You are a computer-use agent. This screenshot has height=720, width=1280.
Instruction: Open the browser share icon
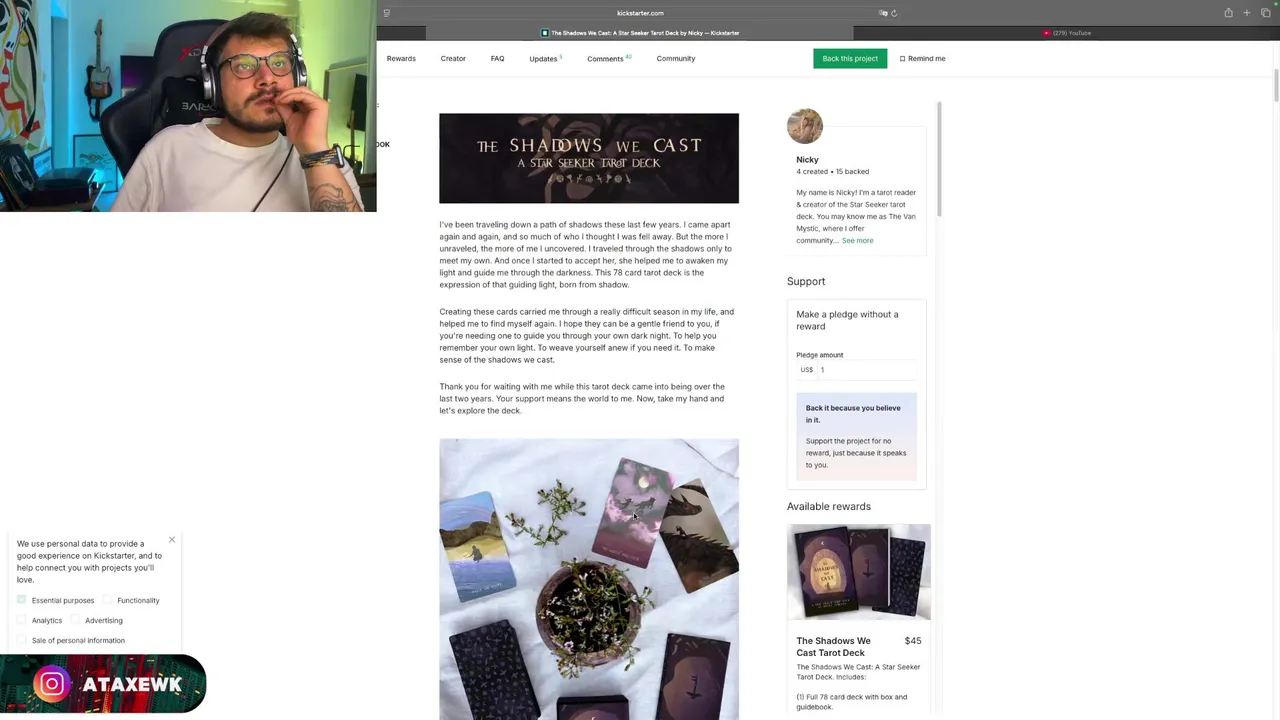coord(1228,13)
